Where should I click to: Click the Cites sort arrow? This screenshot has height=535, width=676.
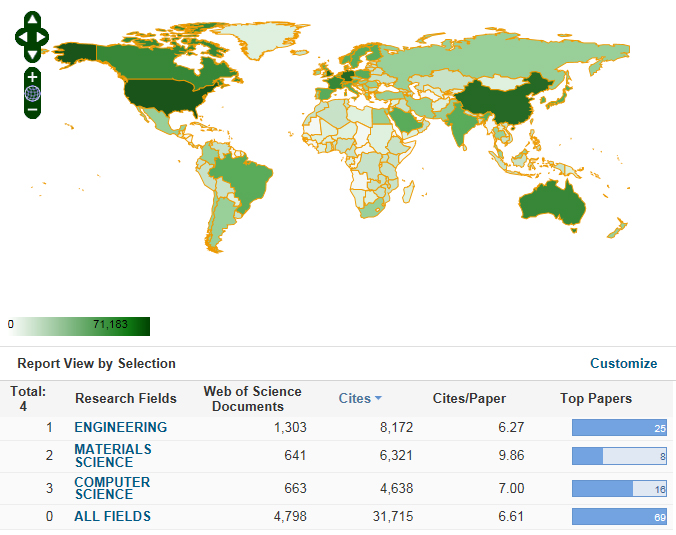click(379, 399)
